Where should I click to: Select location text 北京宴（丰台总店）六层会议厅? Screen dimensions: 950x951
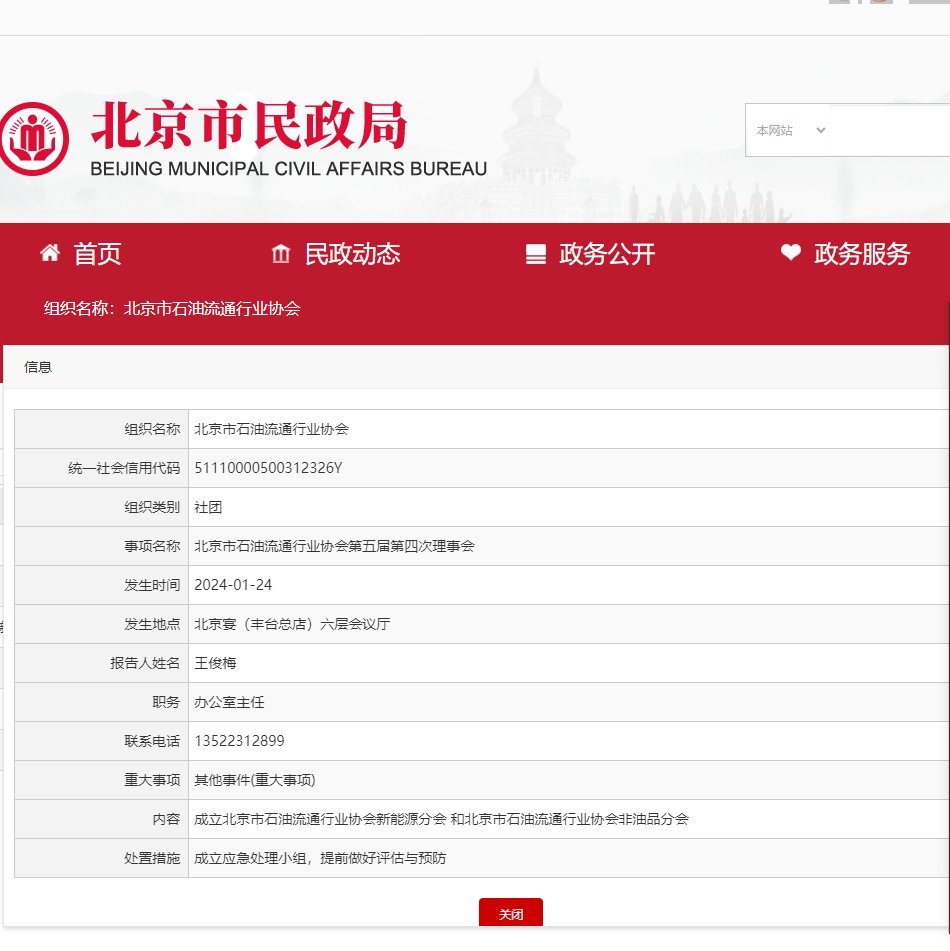(292, 624)
